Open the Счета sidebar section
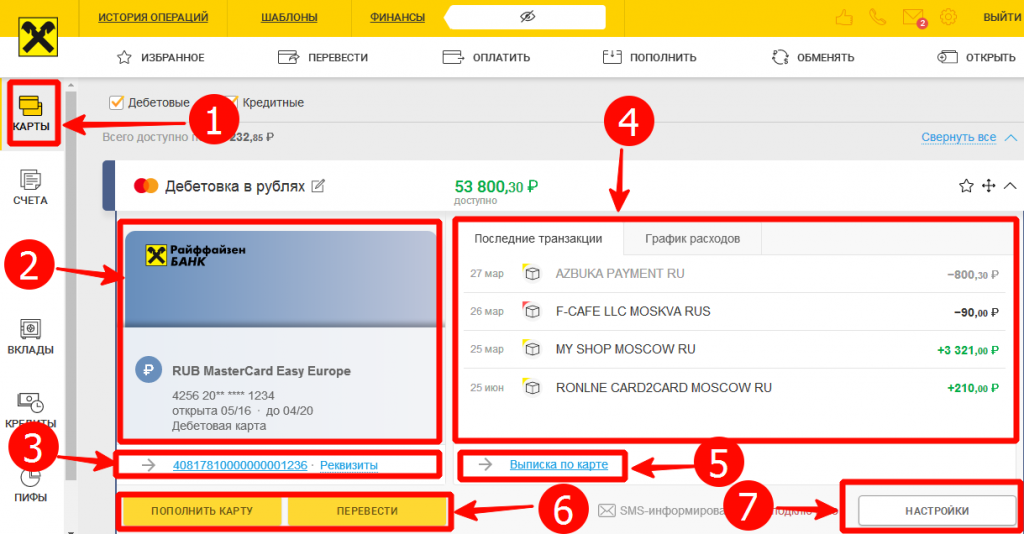The image size is (1024, 534). coord(30,188)
